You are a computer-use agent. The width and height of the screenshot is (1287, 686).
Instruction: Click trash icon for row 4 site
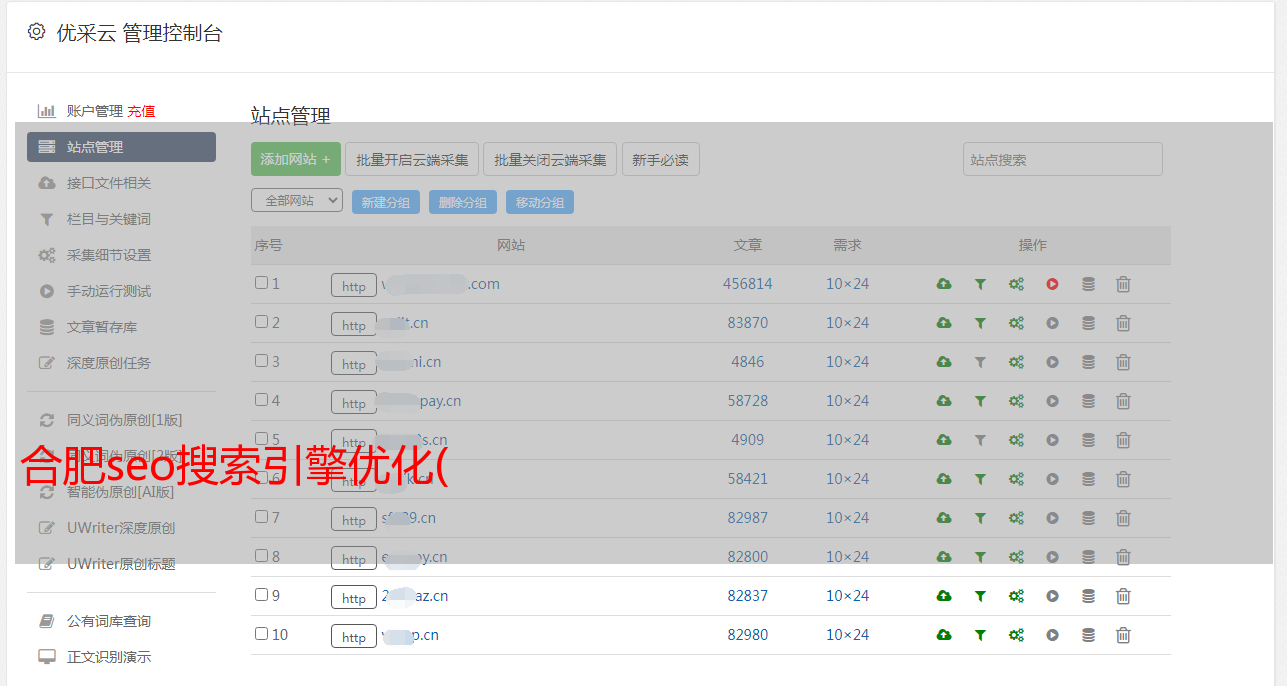tap(1123, 401)
